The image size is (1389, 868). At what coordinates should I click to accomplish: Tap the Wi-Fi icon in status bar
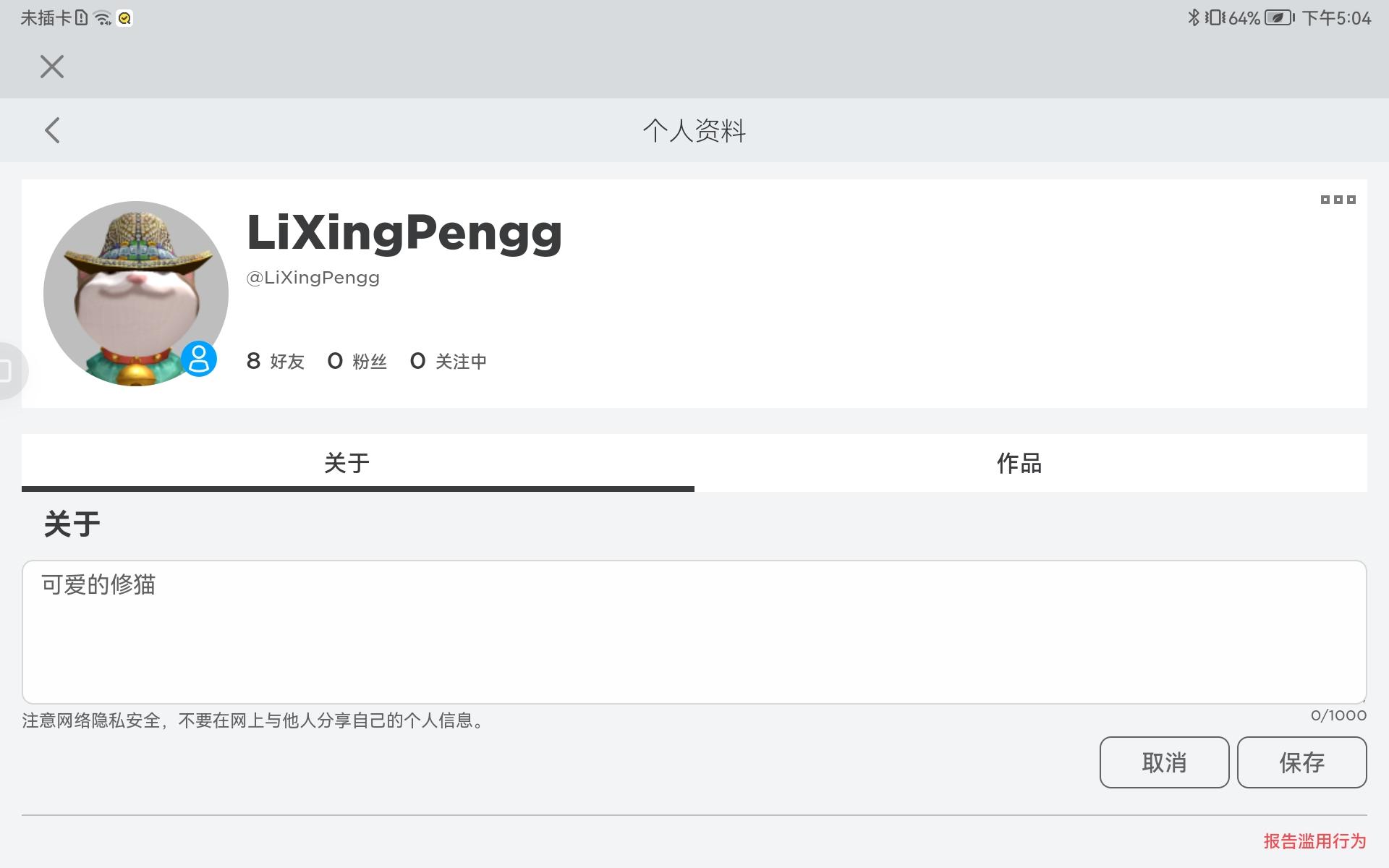click(103, 18)
